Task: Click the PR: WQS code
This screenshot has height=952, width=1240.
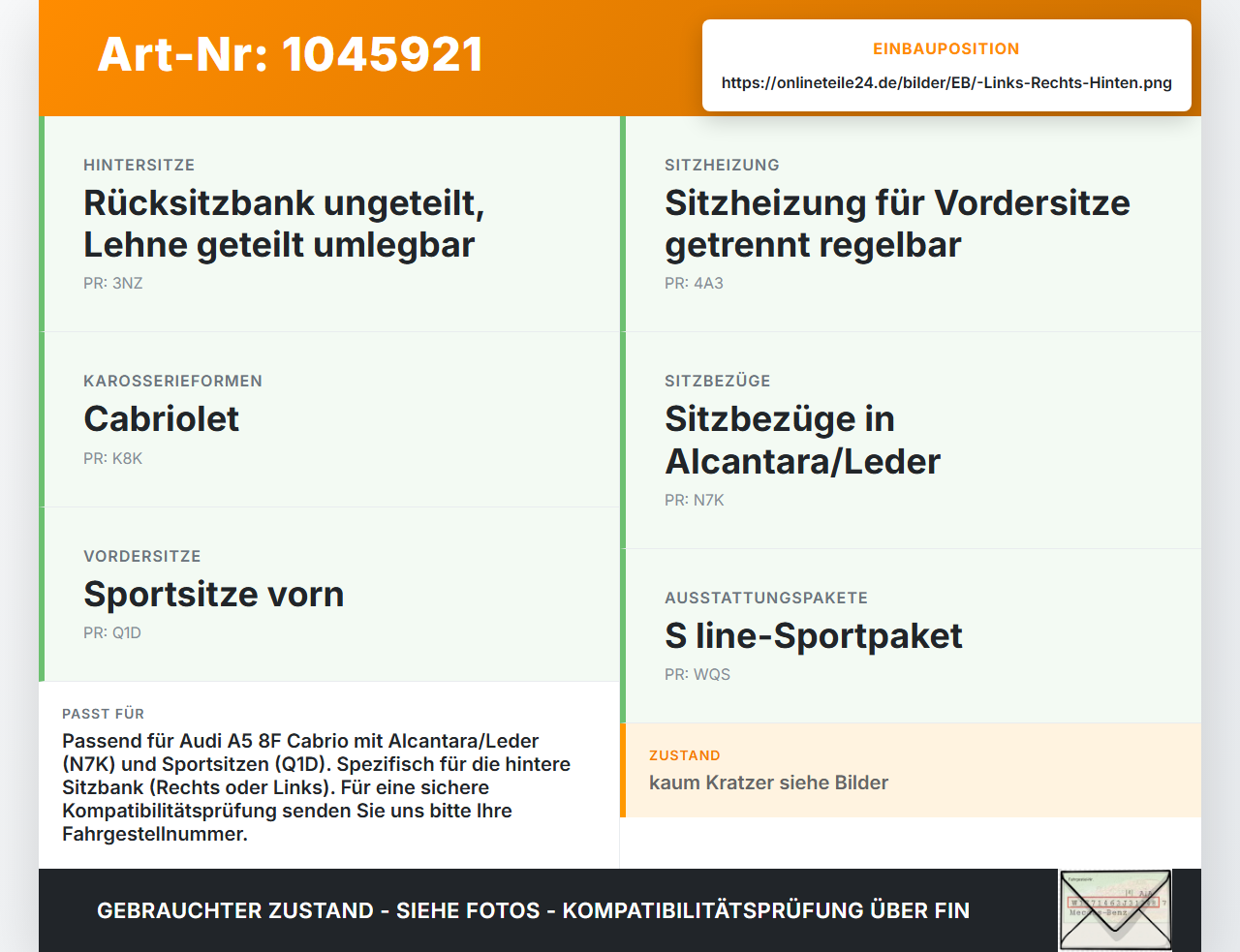Action: pos(697,674)
